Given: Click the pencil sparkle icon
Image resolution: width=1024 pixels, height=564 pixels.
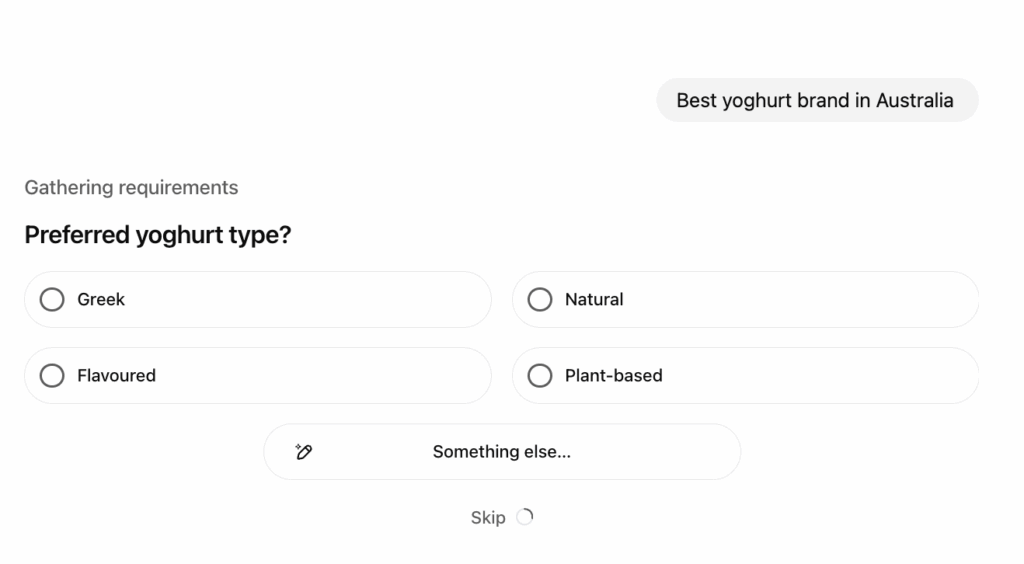Looking at the screenshot, I should [x=304, y=452].
